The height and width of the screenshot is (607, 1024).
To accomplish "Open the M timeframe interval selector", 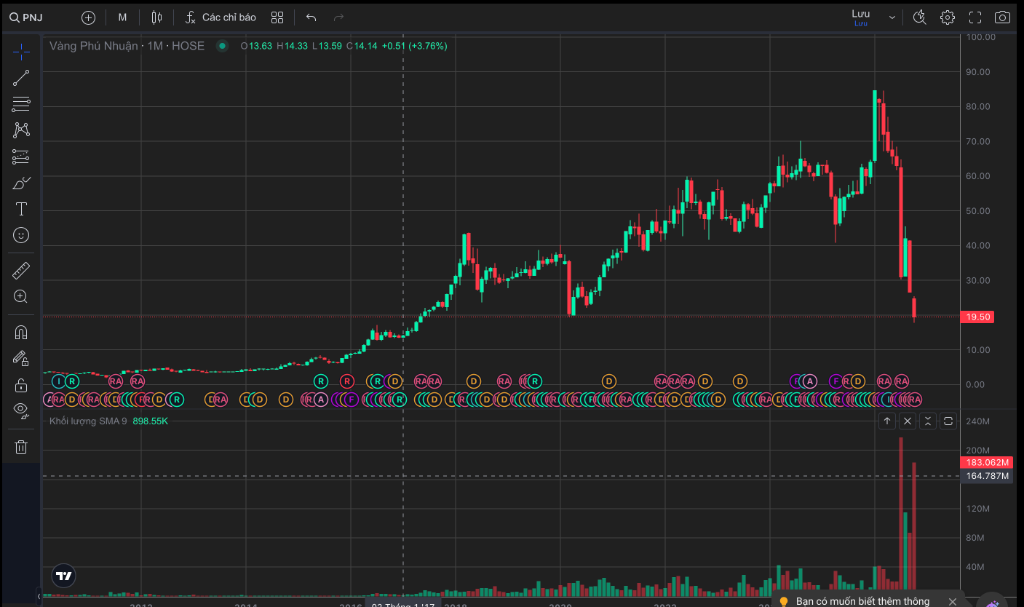I will pyautogui.click(x=122, y=18).
